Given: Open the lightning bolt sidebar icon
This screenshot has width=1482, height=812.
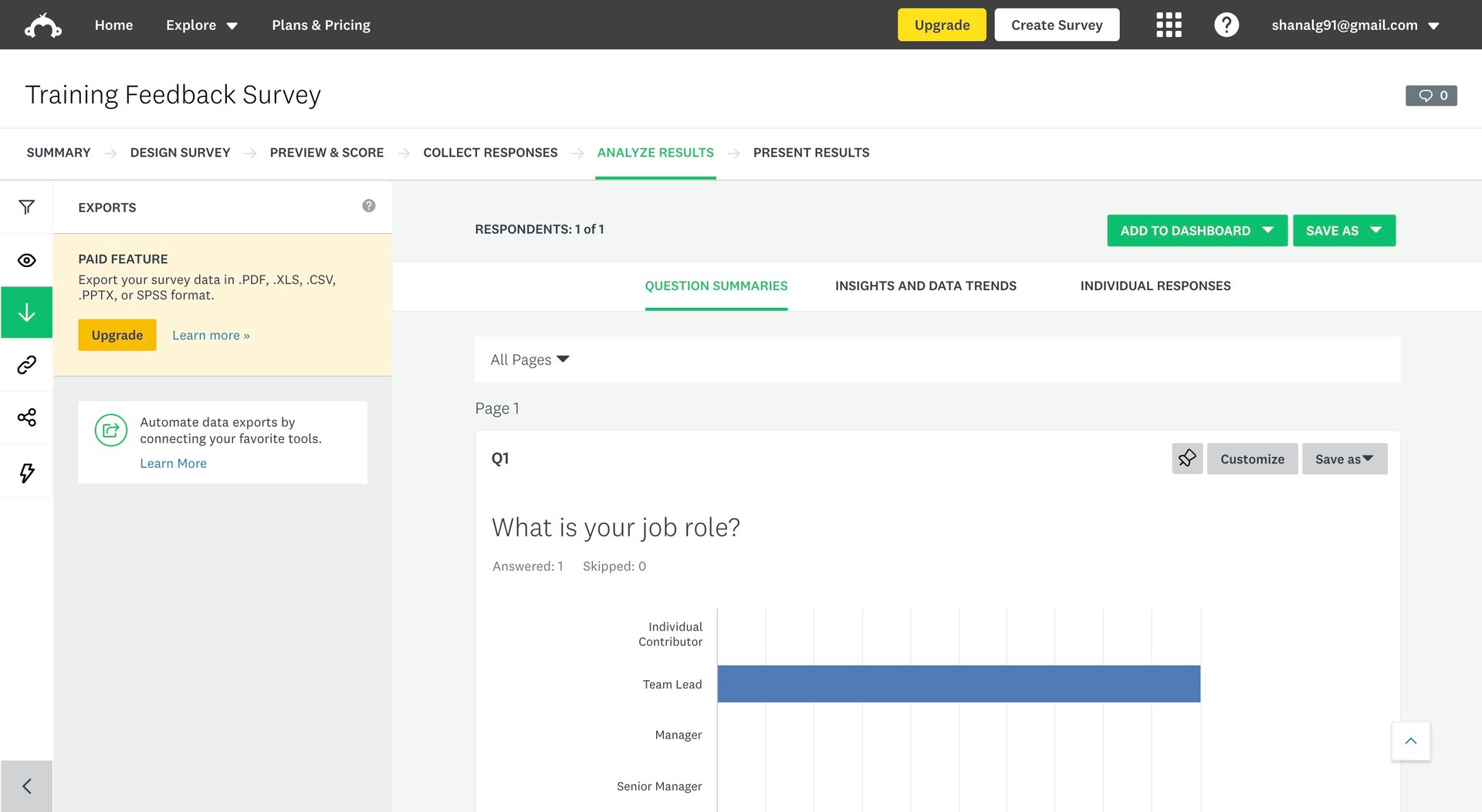Looking at the screenshot, I should click(27, 472).
